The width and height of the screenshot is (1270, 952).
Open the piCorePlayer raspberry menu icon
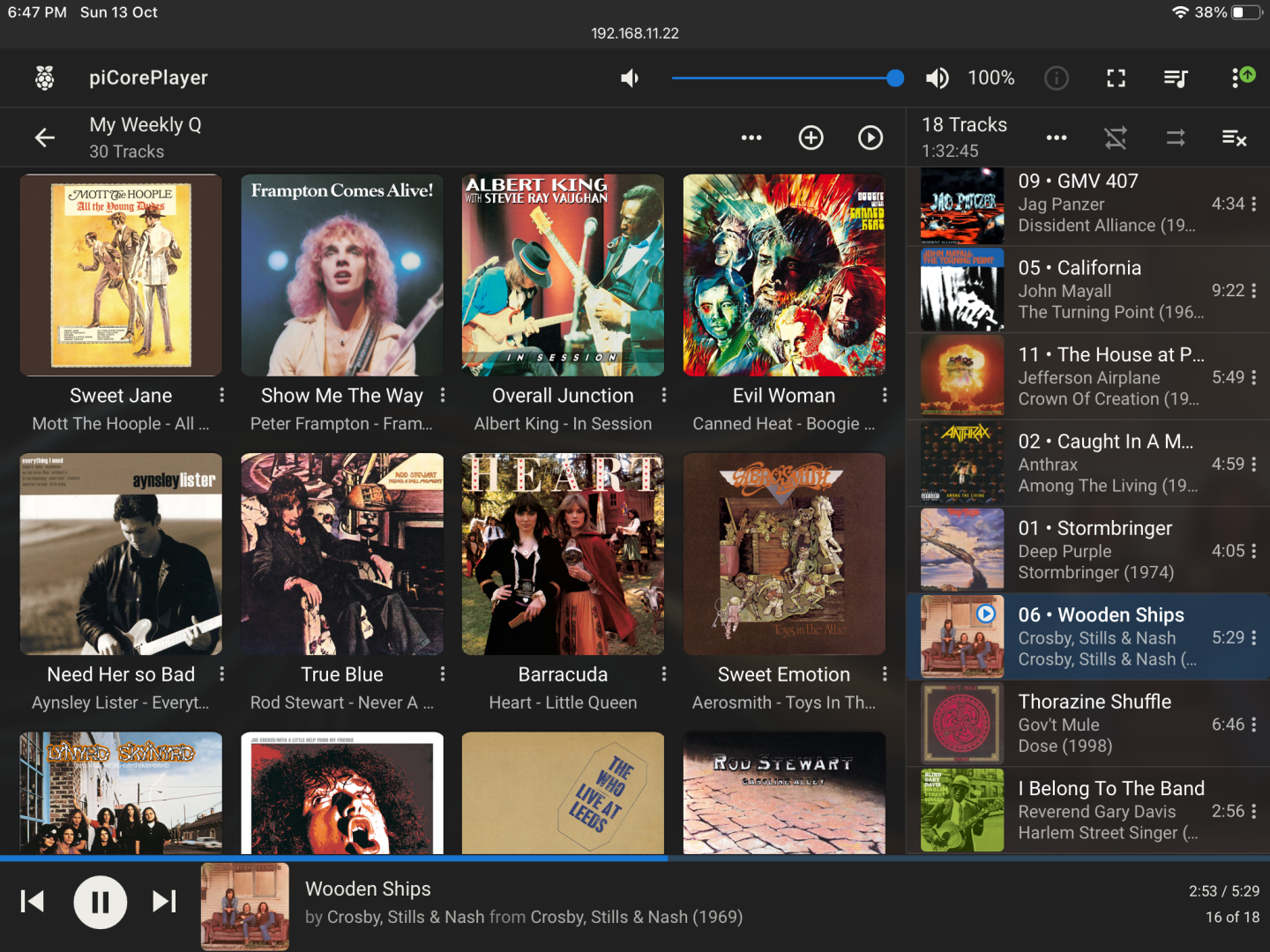(45, 78)
